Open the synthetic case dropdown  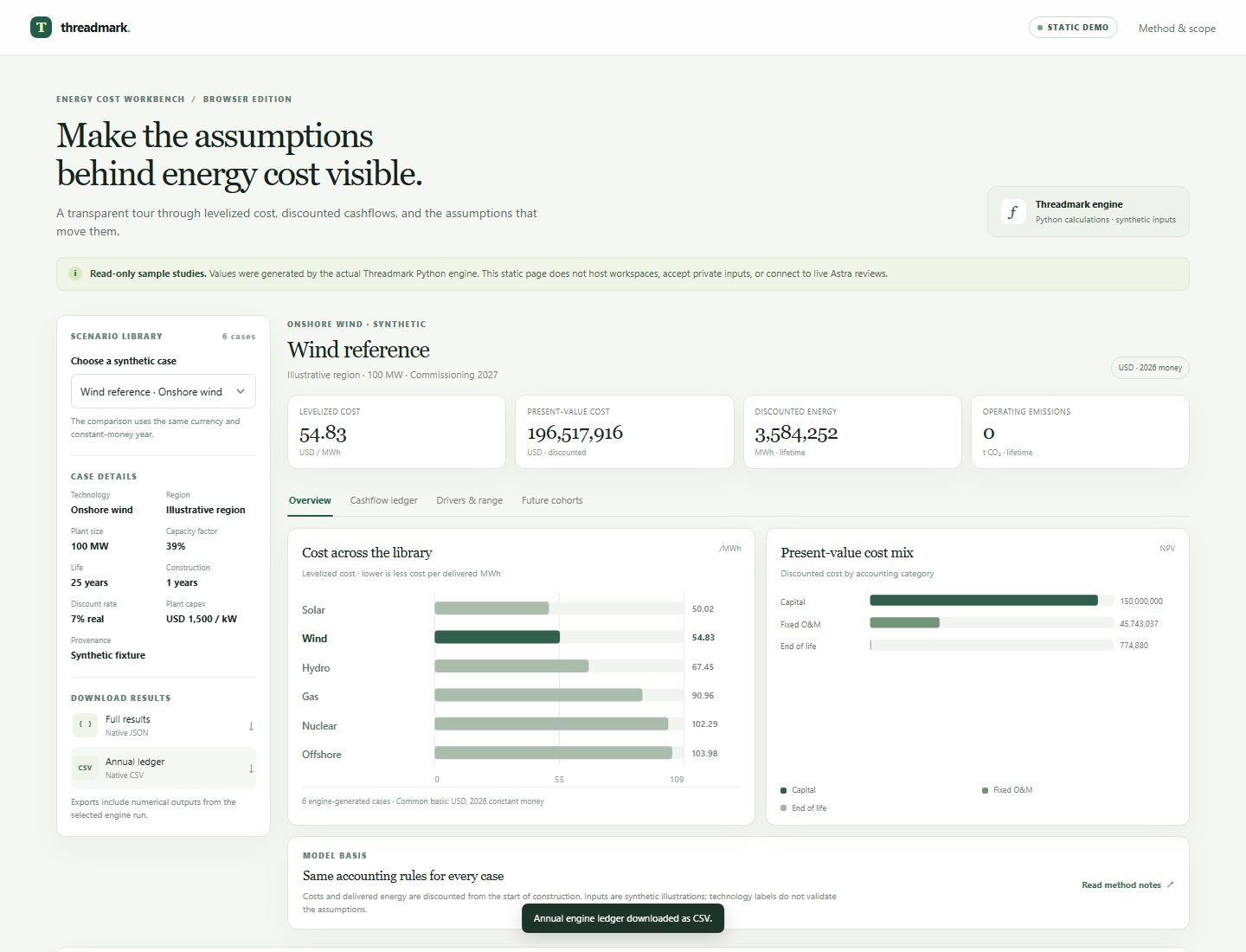pyautogui.click(x=164, y=391)
